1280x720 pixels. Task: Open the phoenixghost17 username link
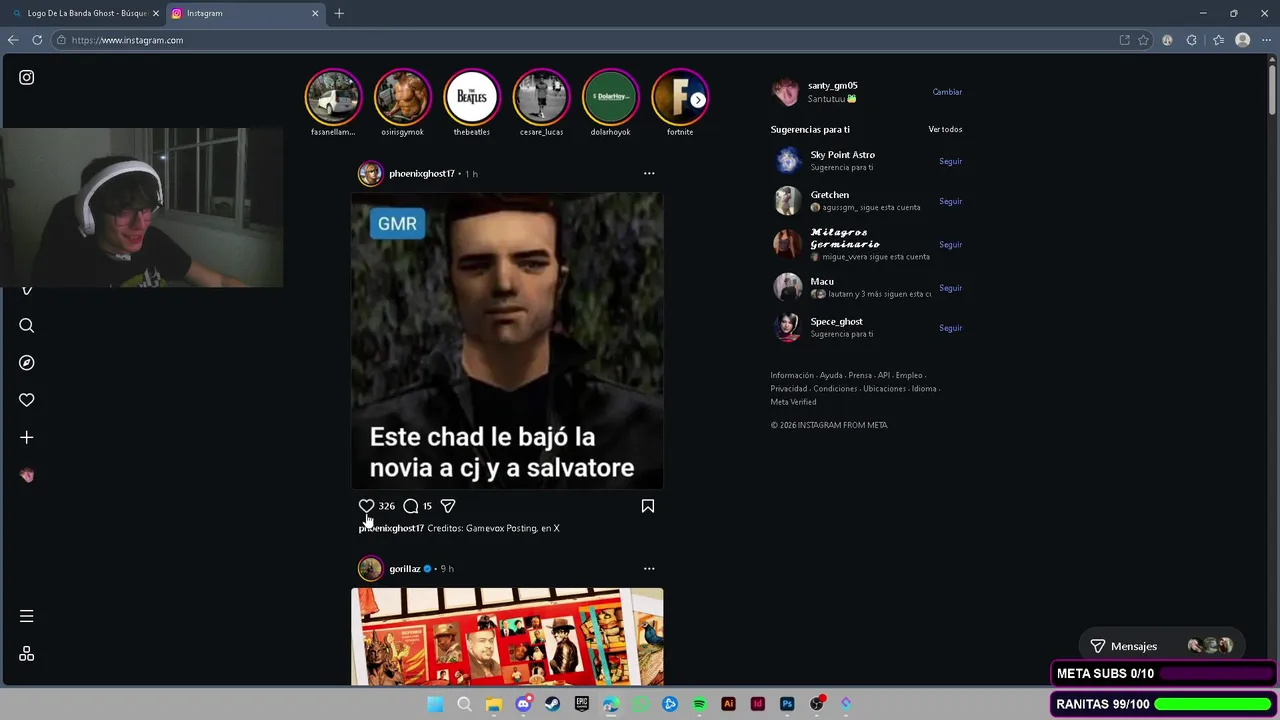pos(422,174)
